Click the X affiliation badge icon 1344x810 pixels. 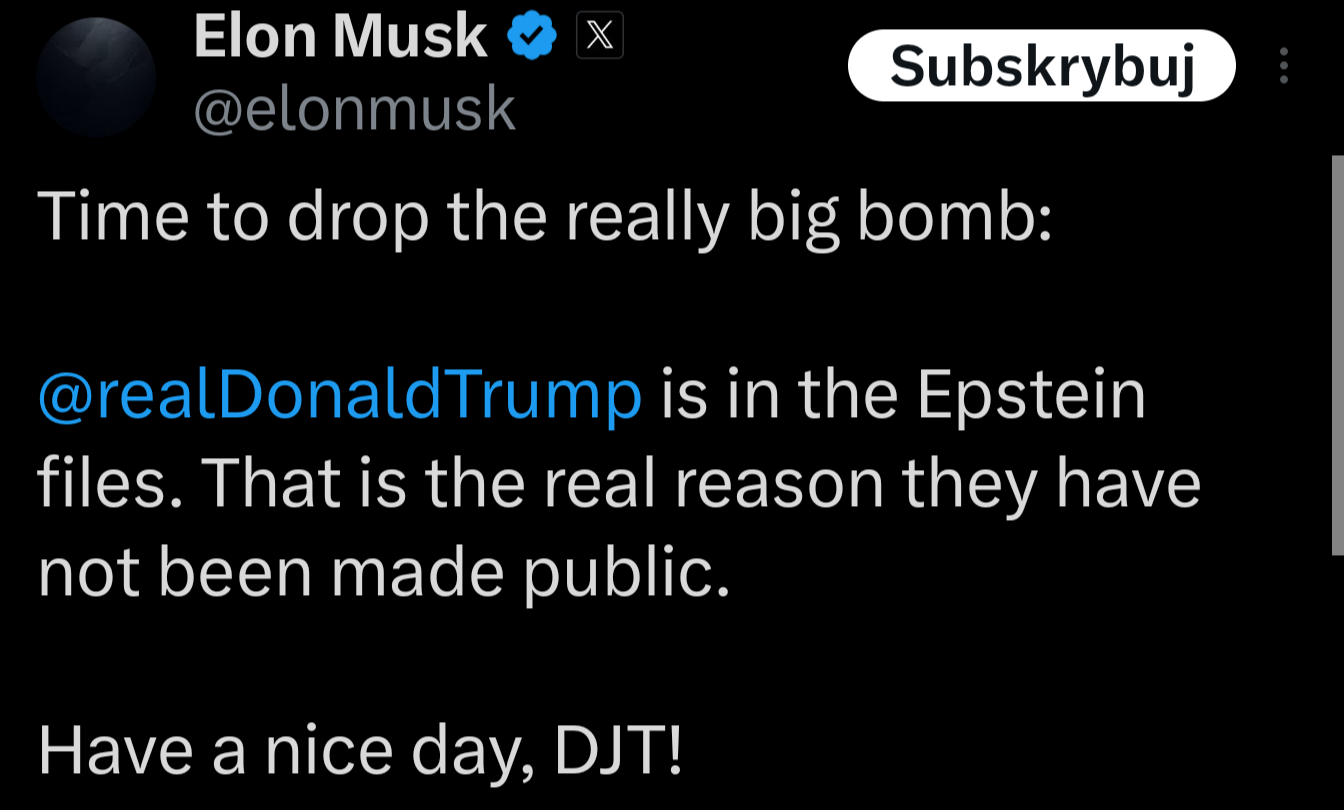(600, 39)
